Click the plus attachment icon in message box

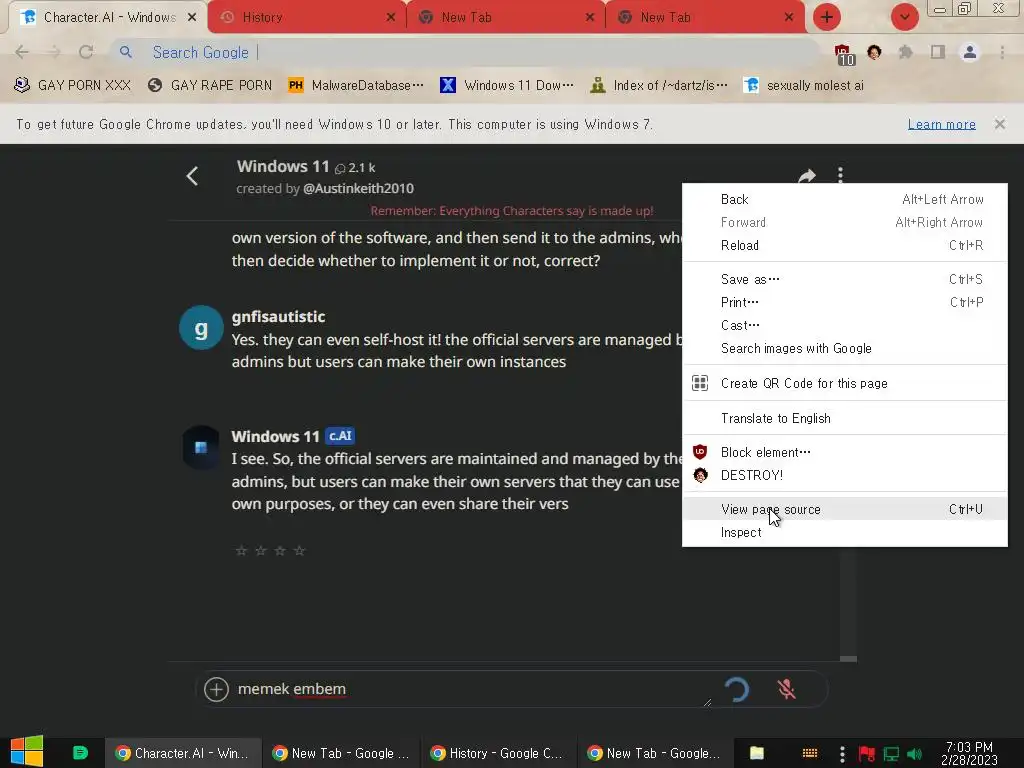pos(216,689)
